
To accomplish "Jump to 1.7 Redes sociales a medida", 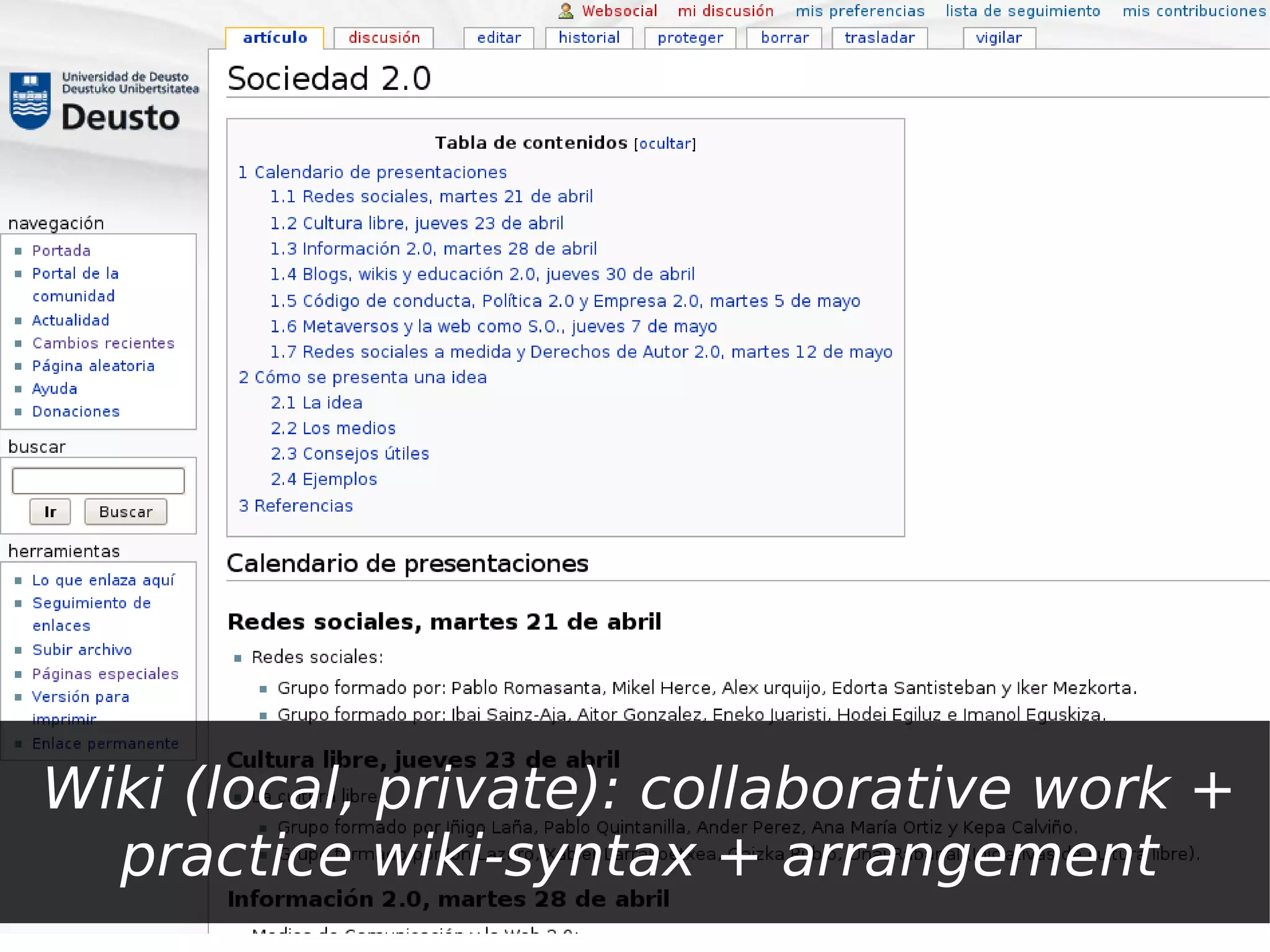I will pos(582,352).
